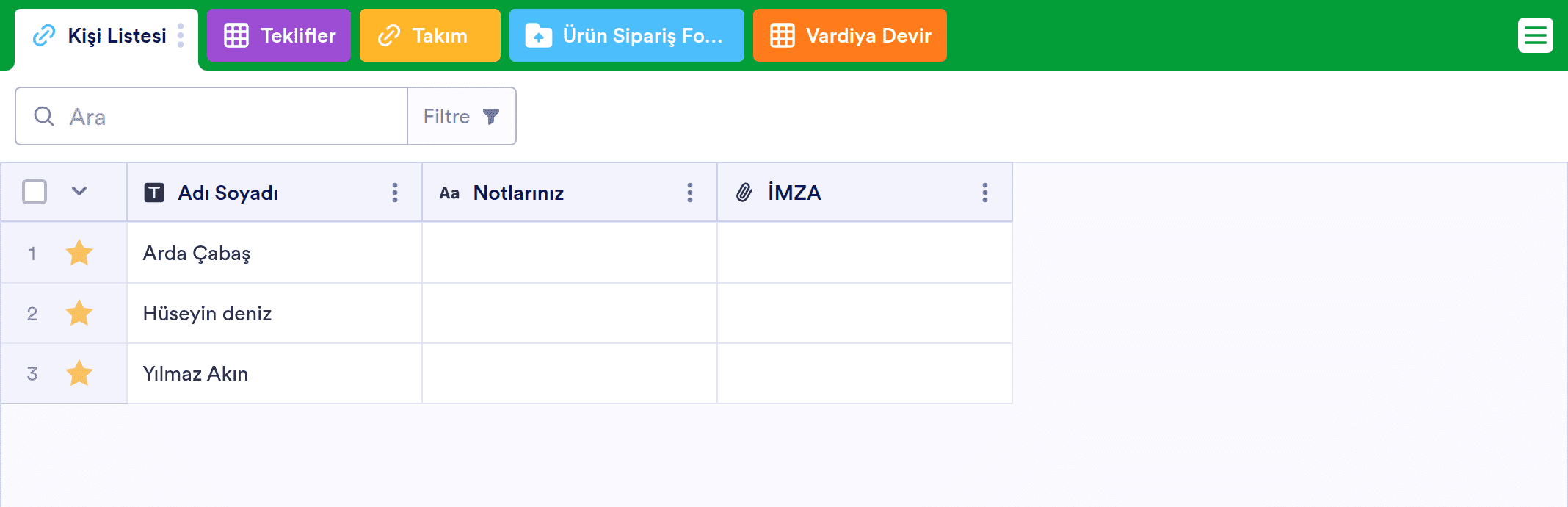Toggle star for Hüseyin deniz row
Viewport: 1568px width, 507px height.
[79, 313]
